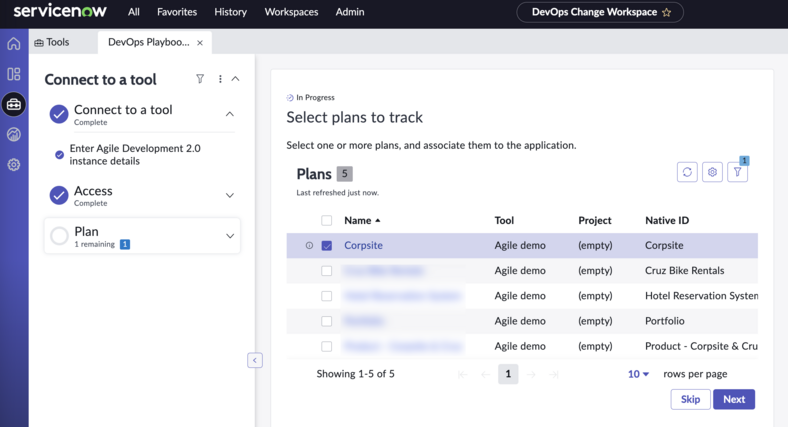Viewport: 788px width, 427px height.
Task: Go to last page of plans
Action: pyautogui.click(x=553, y=374)
